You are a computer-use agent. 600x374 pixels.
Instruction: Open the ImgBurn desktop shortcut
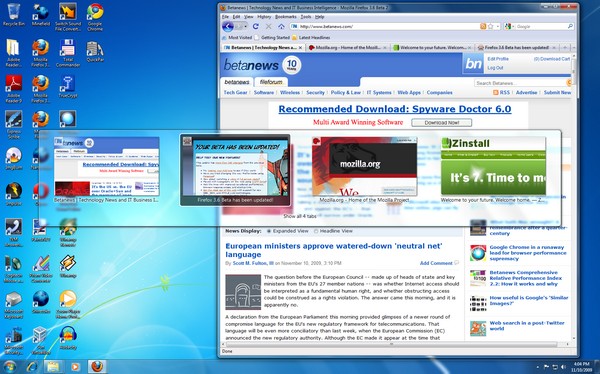tap(13, 158)
